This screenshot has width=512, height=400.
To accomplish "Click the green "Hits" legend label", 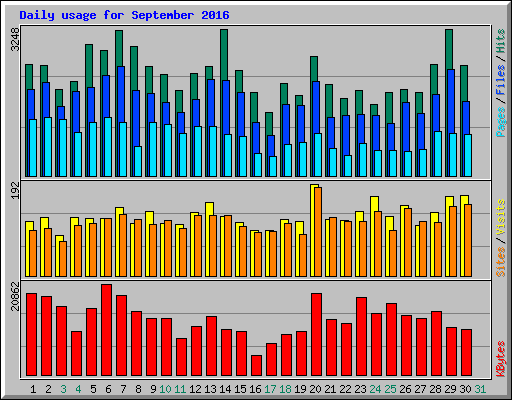I will [500, 41].
